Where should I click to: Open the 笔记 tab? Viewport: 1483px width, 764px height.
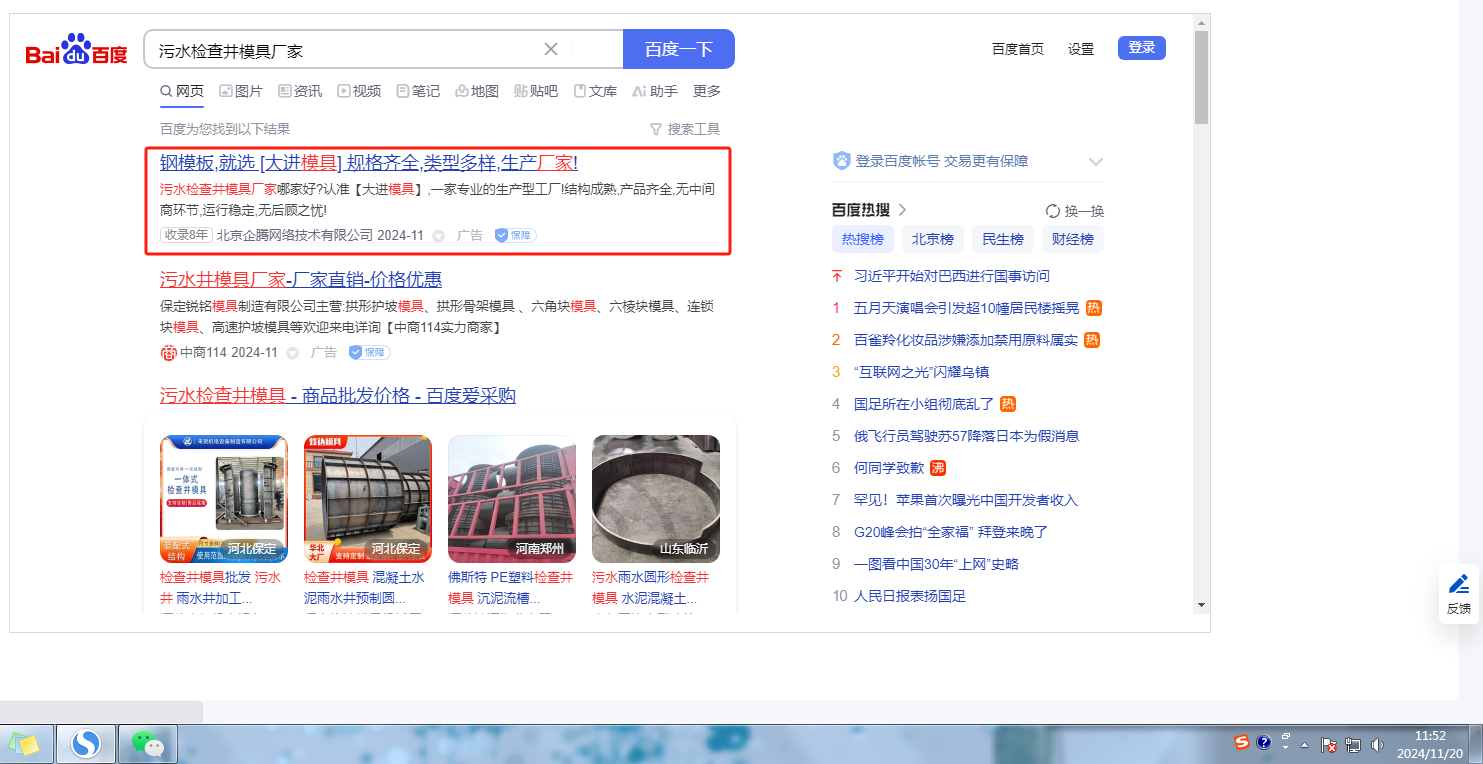click(x=418, y=91)
